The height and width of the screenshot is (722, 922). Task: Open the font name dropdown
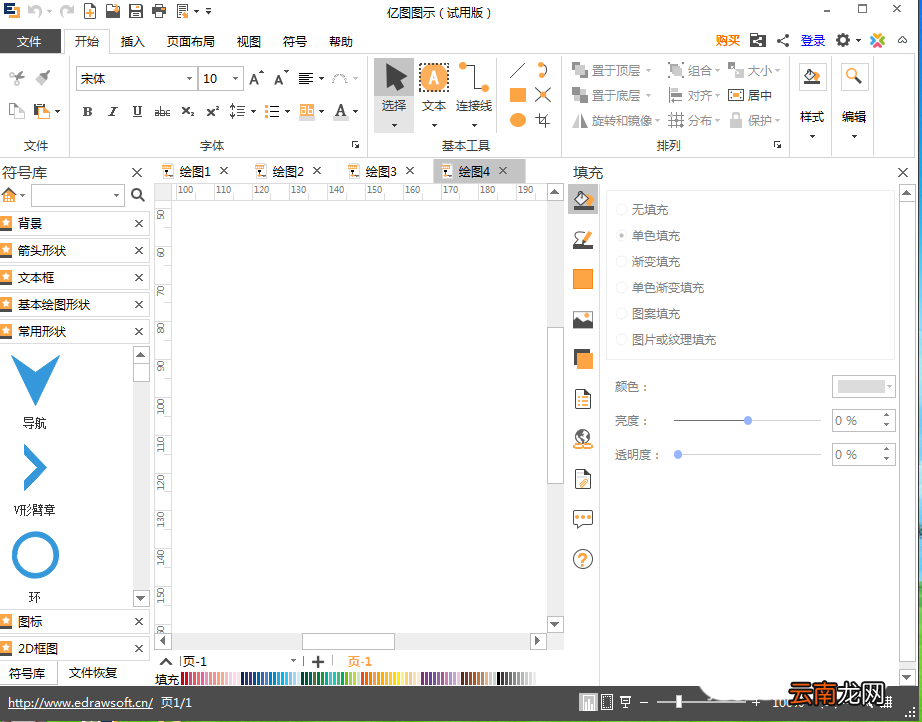[x=189, y=78]
